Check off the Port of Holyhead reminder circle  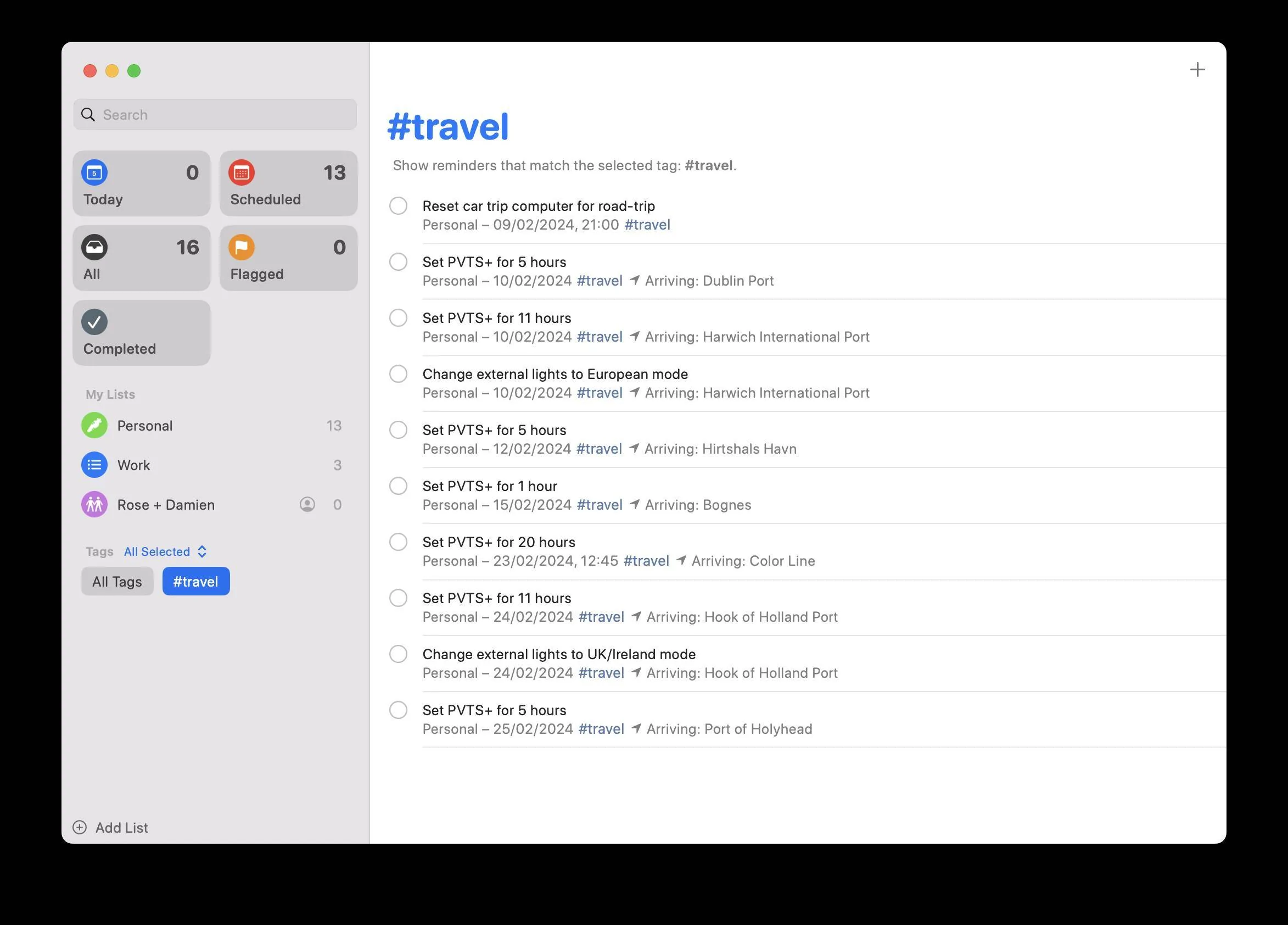398,710
